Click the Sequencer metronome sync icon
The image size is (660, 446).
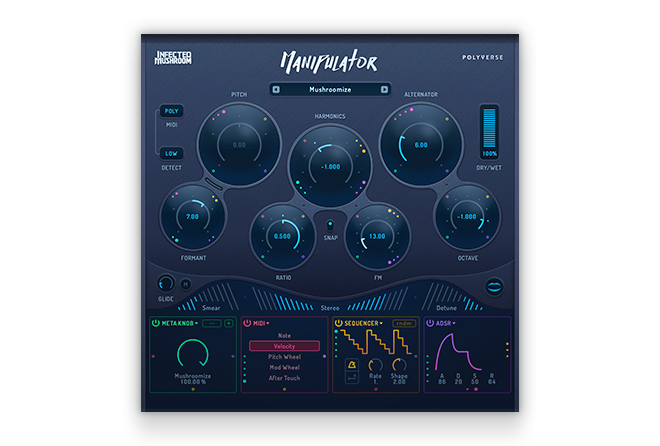pyautogui.click(x=351, y=365)
